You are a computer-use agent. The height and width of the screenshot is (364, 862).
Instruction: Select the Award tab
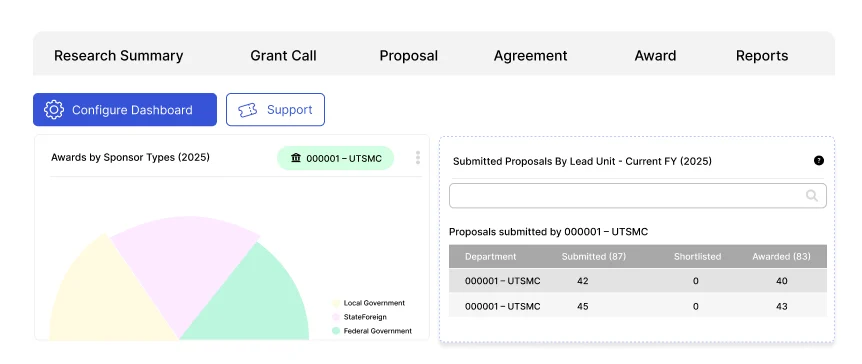tap(655, 56)
